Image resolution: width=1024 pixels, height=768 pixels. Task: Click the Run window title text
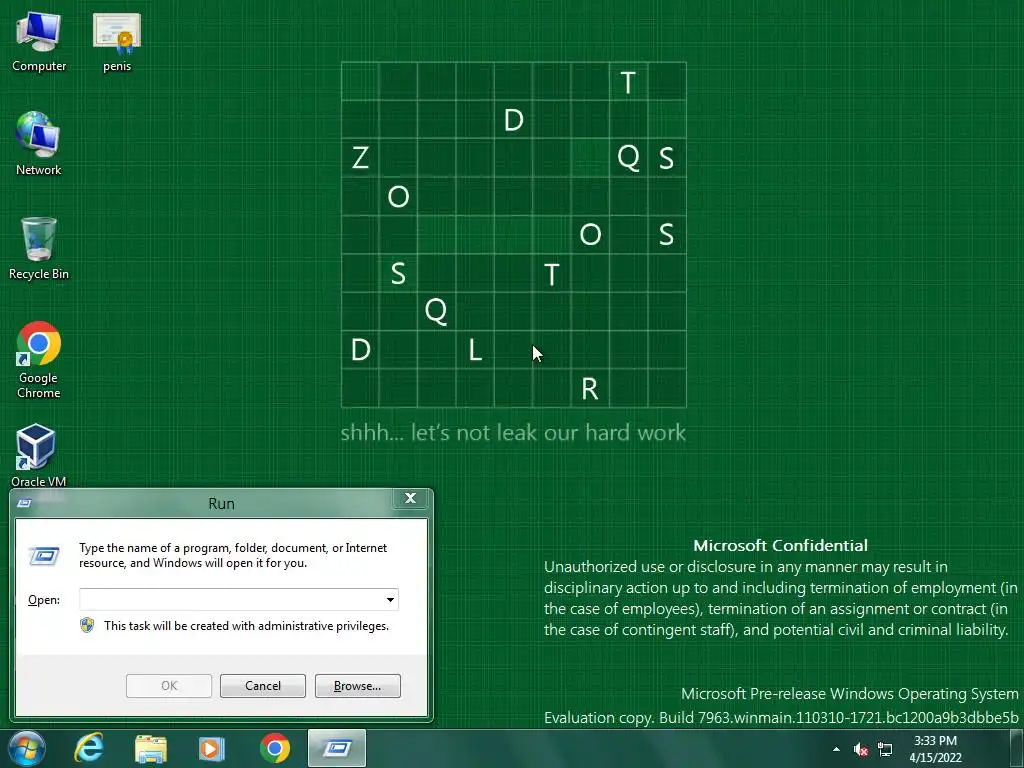[x=221, y=504]
